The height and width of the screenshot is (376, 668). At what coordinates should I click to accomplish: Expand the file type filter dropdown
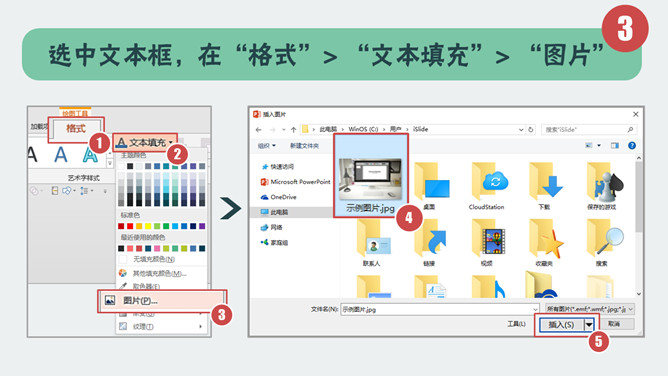point(590,309)
